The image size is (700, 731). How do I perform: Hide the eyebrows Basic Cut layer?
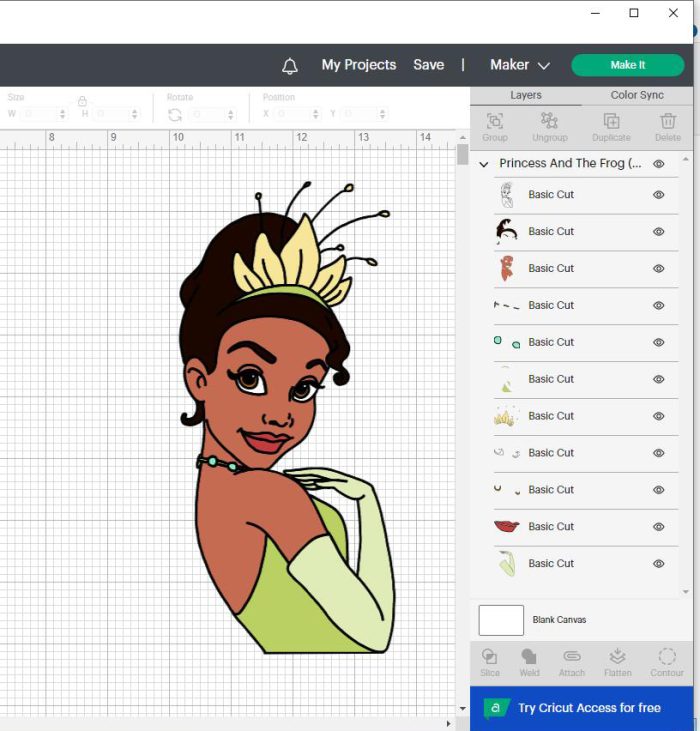(x=659, y=305)
